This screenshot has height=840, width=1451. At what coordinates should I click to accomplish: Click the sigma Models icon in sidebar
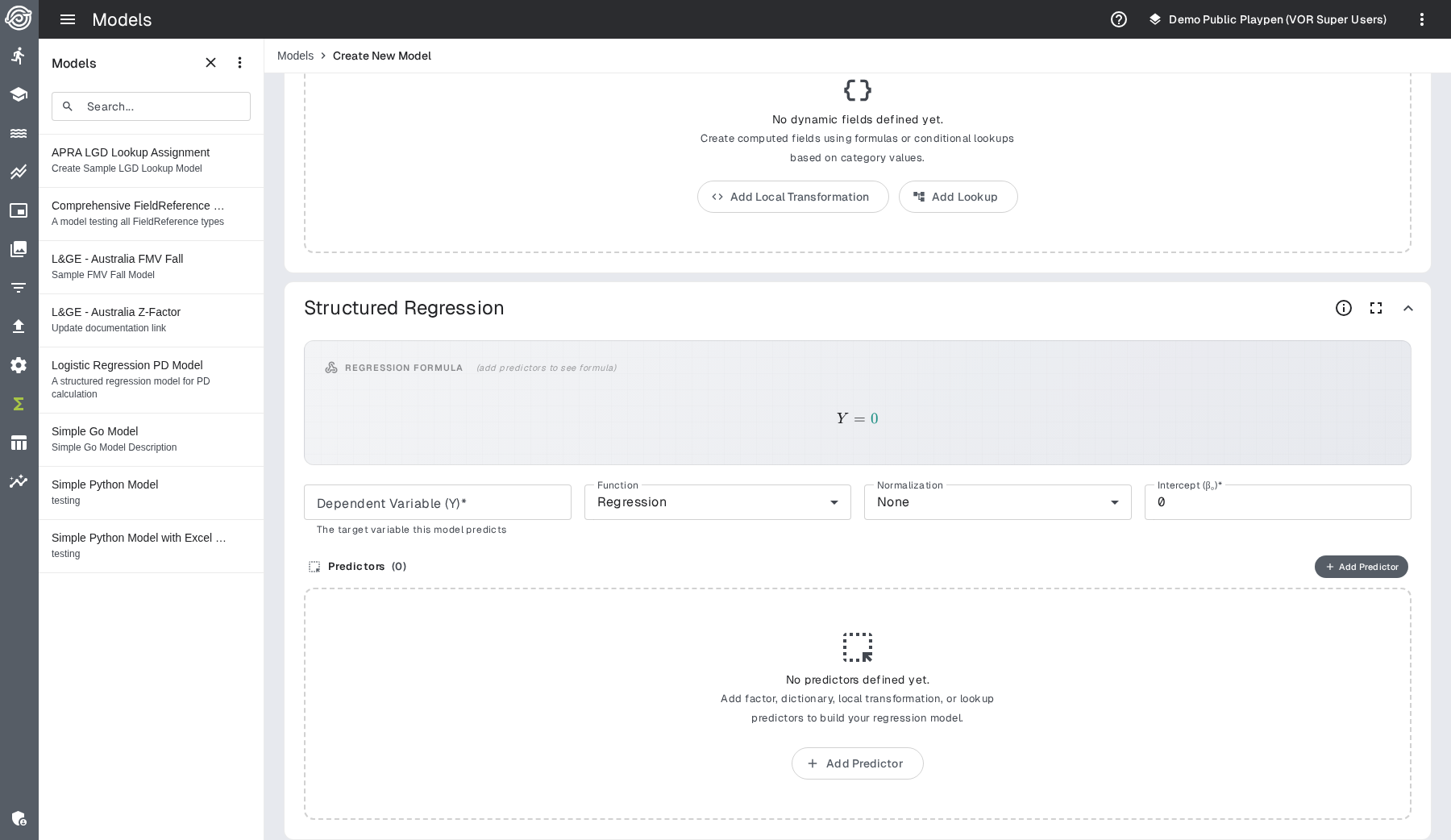point(19,404)
